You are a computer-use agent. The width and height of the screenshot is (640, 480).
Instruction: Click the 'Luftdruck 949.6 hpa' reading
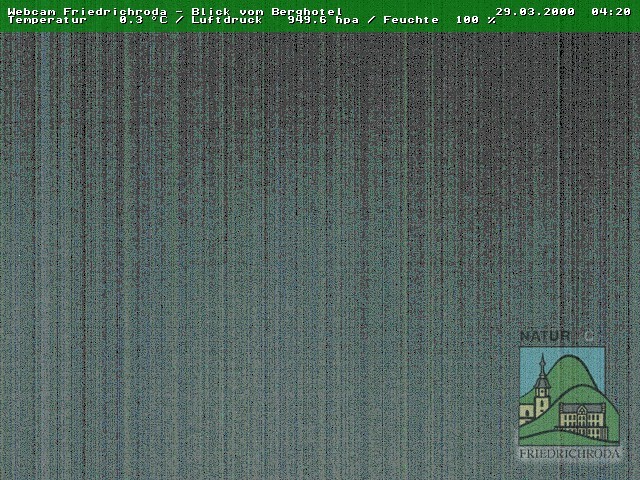pyautogui.click(x=276, y=20)
